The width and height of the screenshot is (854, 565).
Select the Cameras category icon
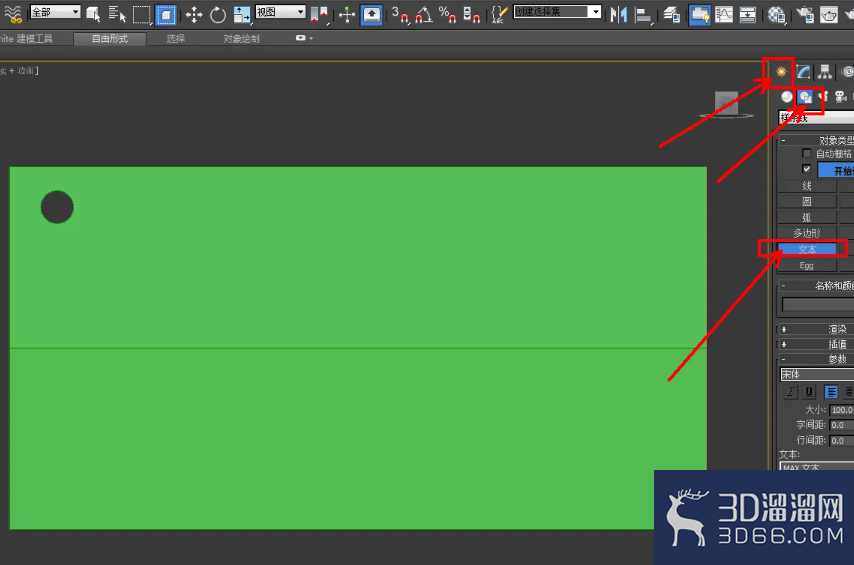click(x=841, y=97)
